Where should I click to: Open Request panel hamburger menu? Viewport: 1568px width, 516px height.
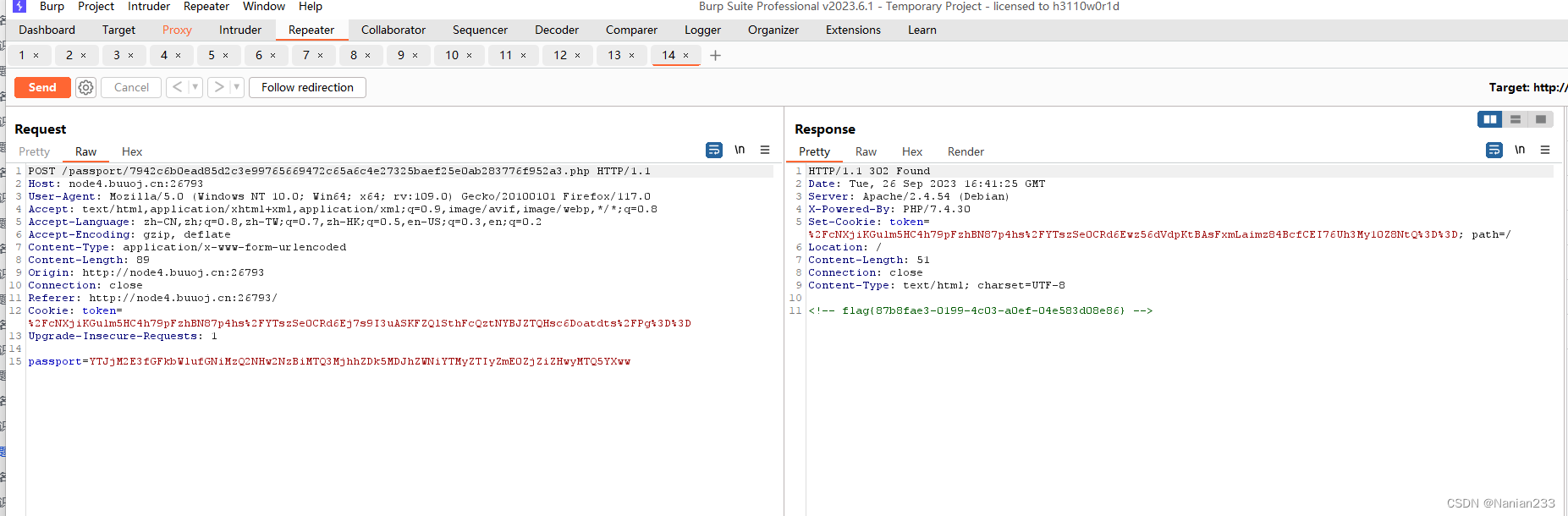[765, 150]
